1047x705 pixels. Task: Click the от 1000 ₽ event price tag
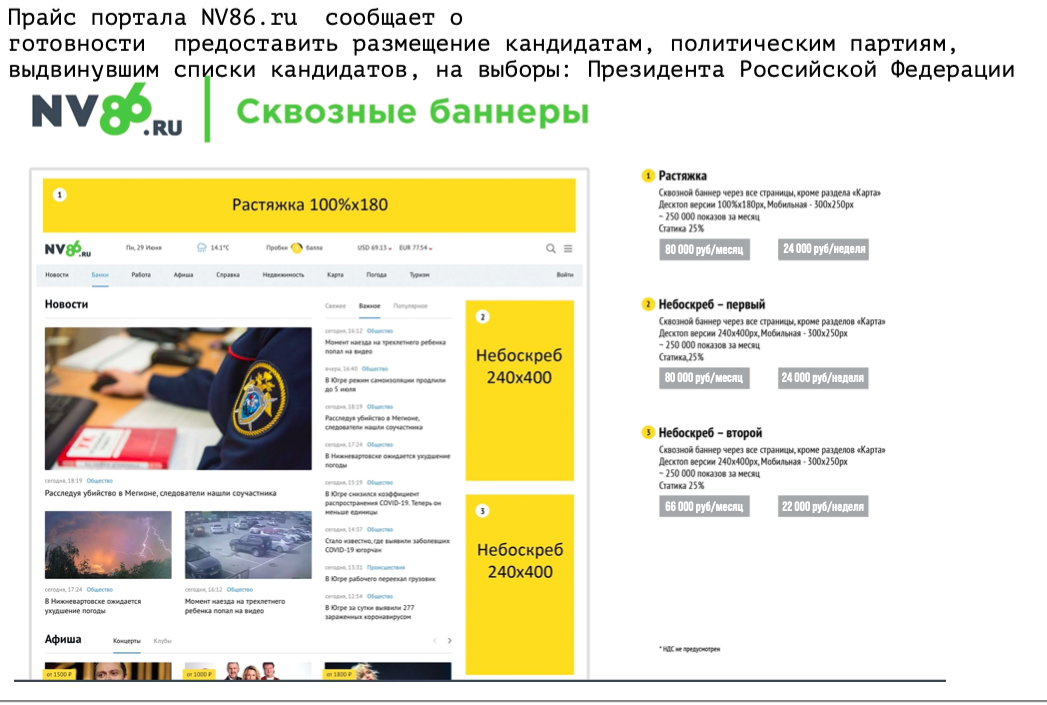tap(199, 674)
